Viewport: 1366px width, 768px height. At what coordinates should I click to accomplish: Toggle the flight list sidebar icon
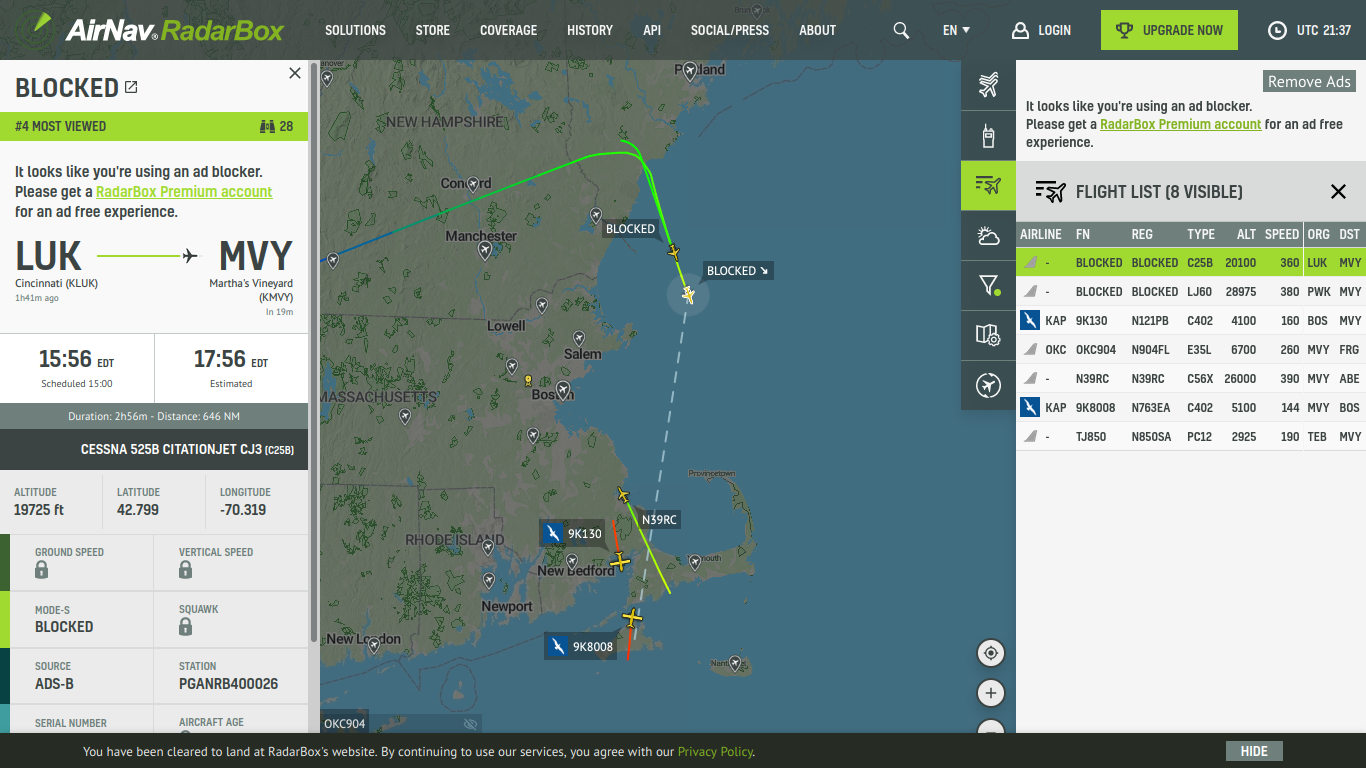988,185
